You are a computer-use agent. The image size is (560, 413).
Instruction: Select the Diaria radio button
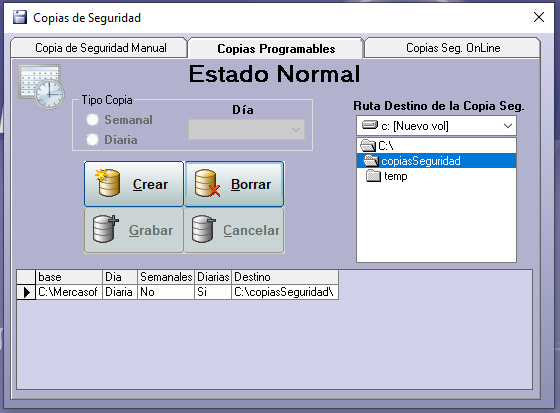tap(92, 140)
